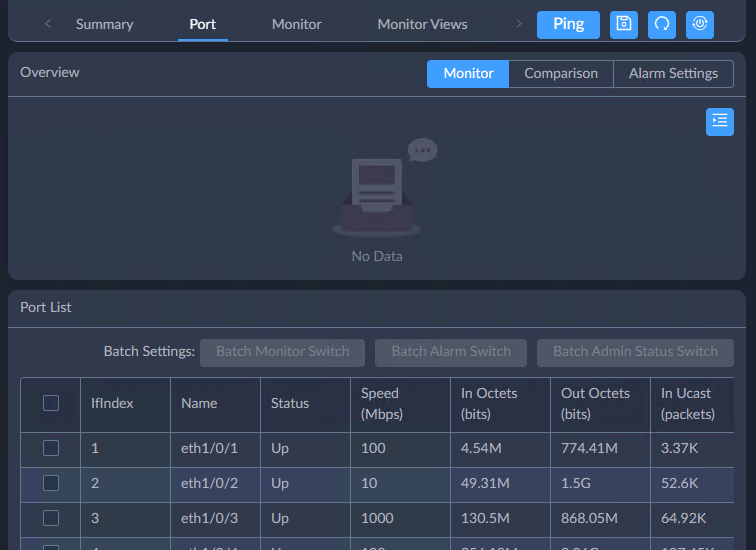This screenshot has width=756, height=550.
Task: Select the checkbox for port eth1/0/2
Action: point(51,483)
